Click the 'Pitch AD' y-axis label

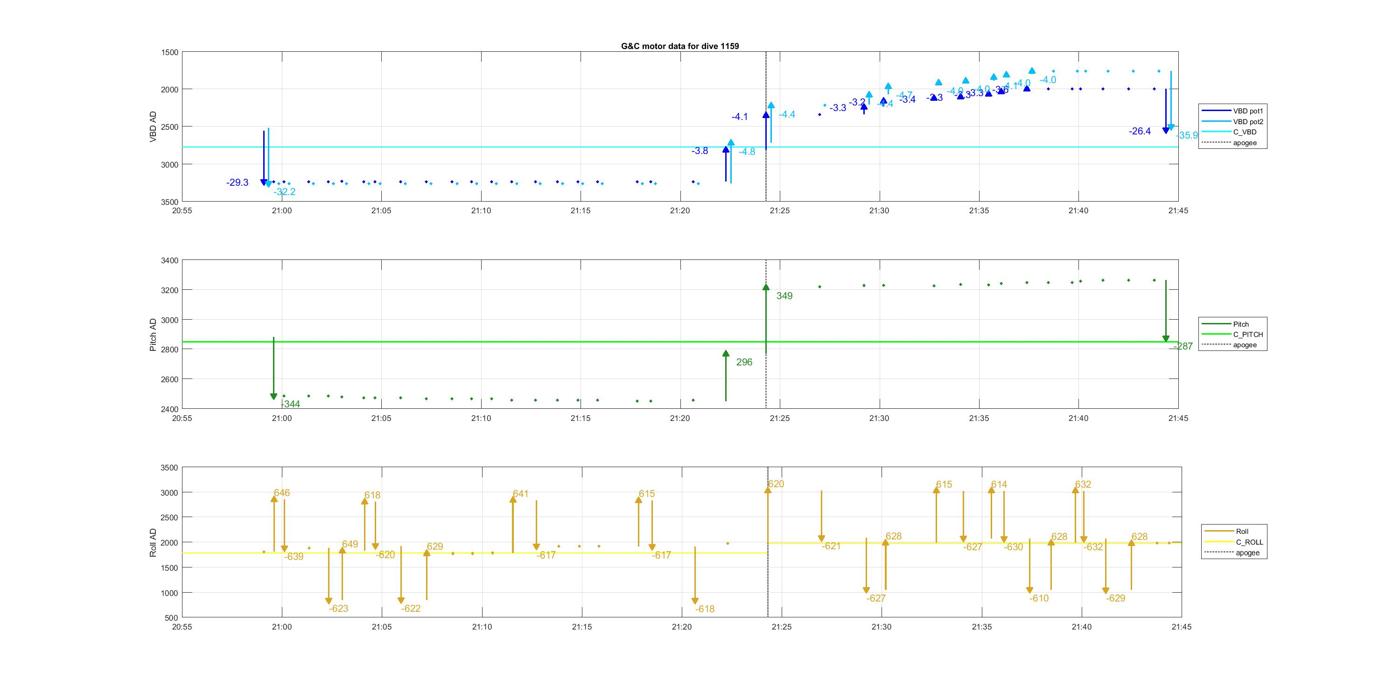click(x=153, y=335)
